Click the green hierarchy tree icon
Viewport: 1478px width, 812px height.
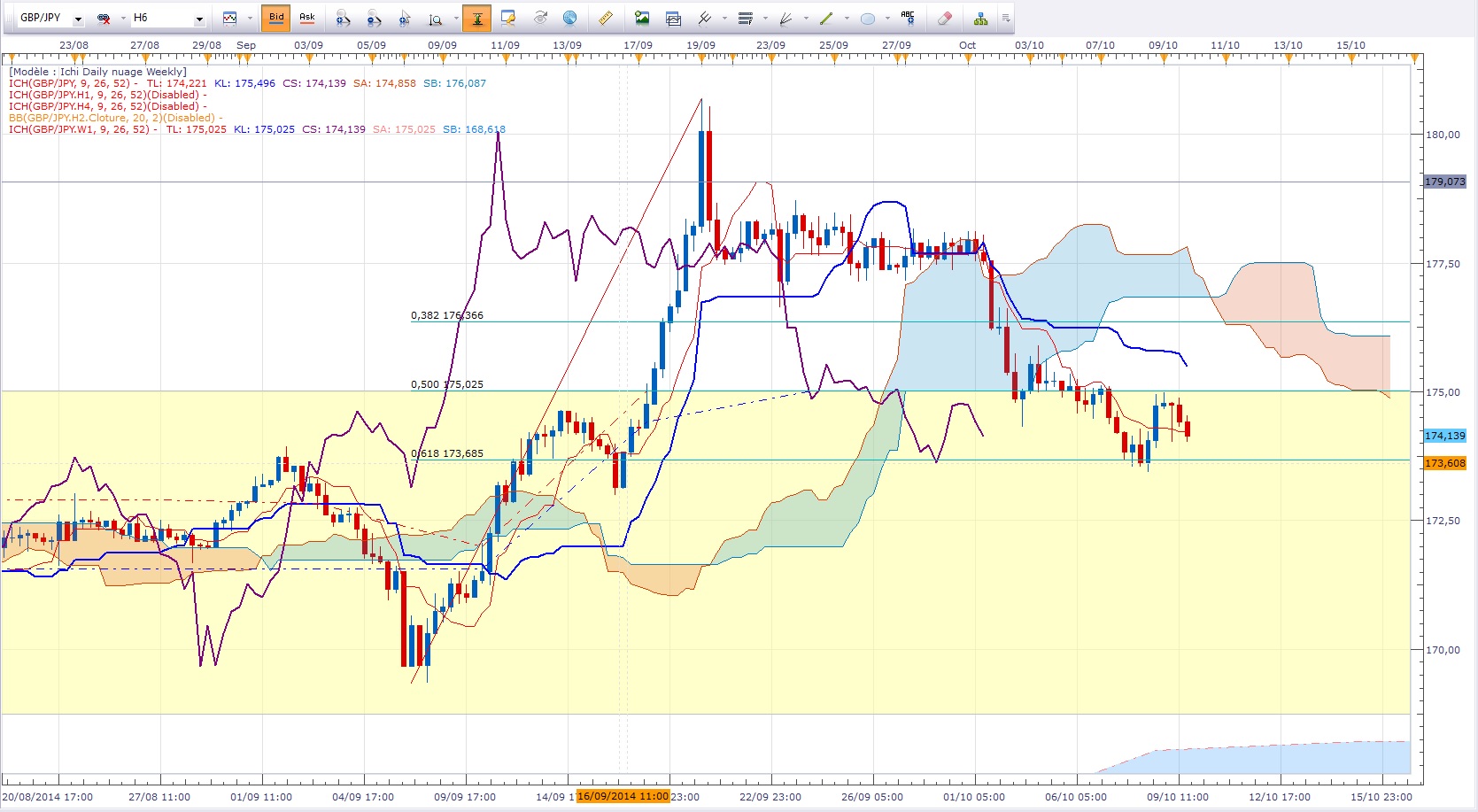tap(980, 18)
